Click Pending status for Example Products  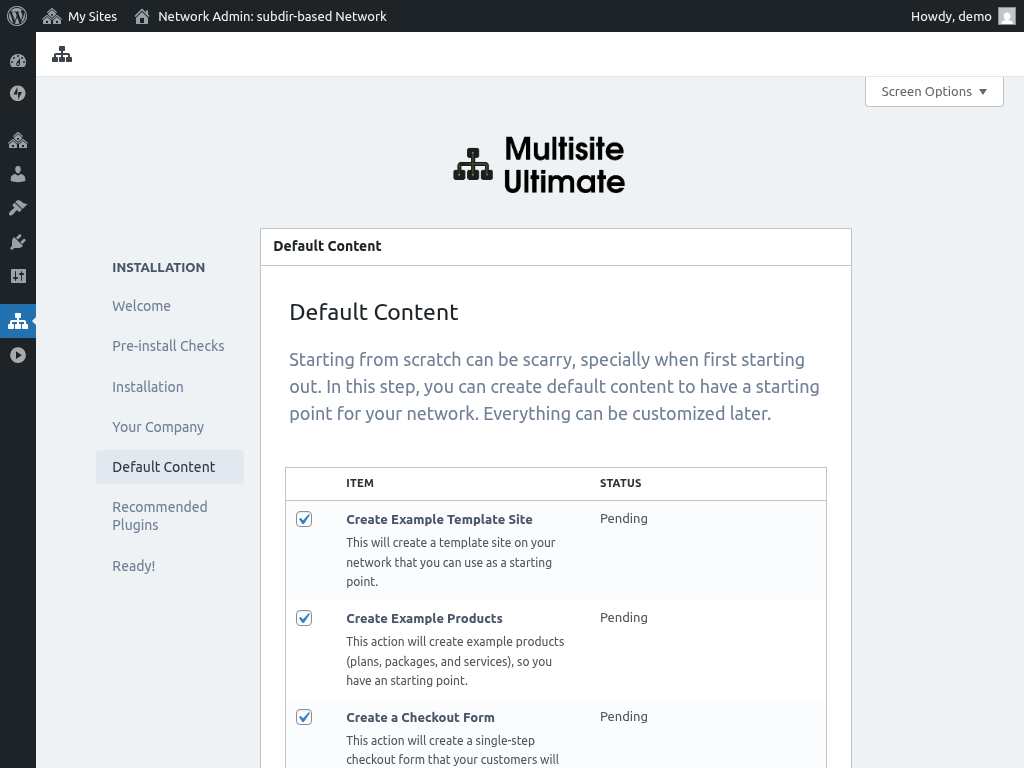click(x=624, y=617)
